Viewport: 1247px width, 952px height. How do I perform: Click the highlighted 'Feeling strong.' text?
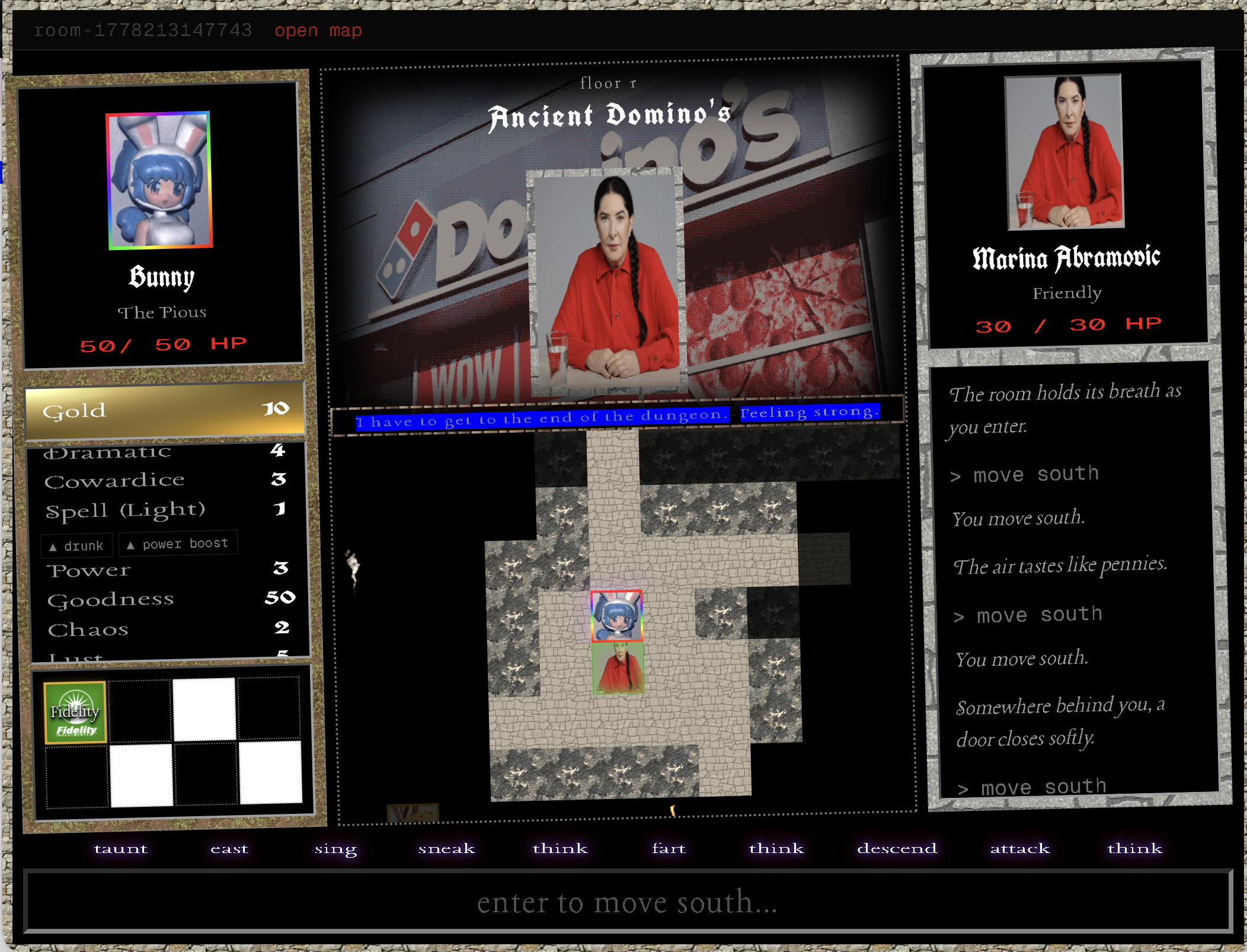click(810, 412)
